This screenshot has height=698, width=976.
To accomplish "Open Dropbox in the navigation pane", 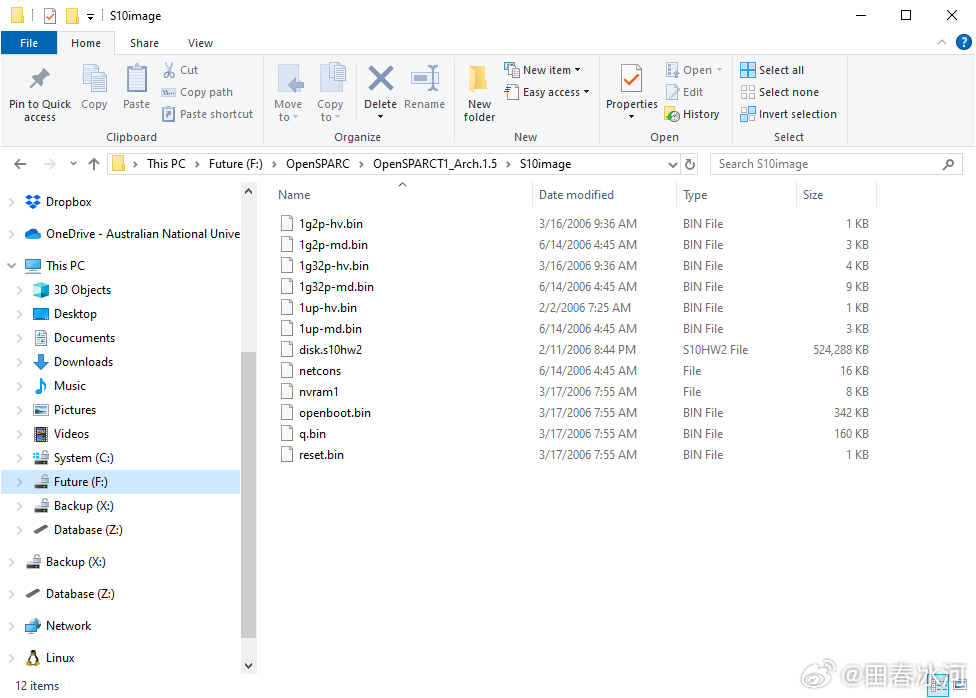I will click(x=68, y=202).
